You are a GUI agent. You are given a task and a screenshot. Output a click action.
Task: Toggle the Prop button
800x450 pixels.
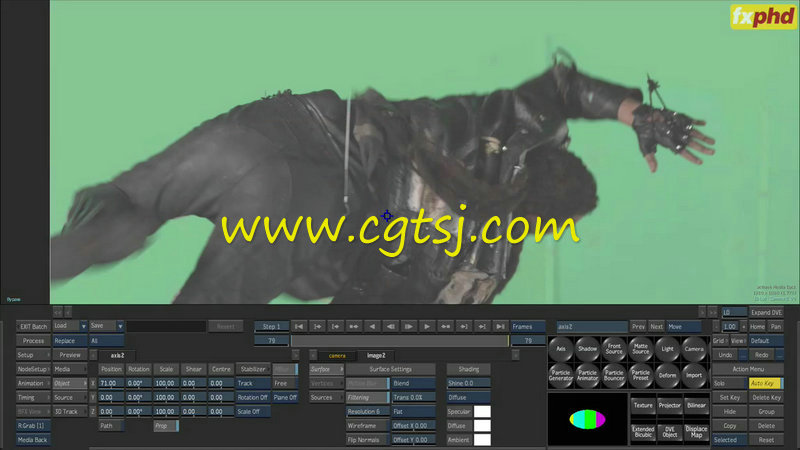click(x=166, y=426)
